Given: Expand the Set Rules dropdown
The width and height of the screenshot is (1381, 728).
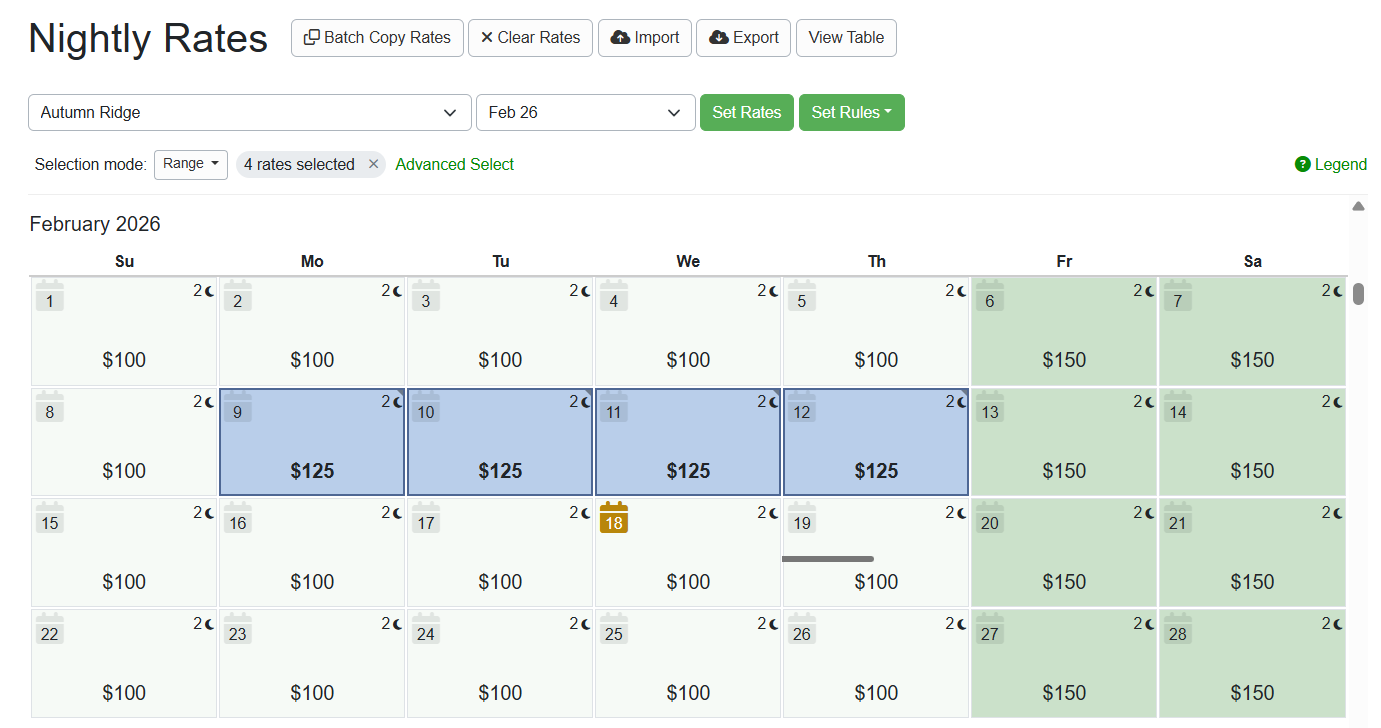Looking at the screenshot, I should [851, 112].
